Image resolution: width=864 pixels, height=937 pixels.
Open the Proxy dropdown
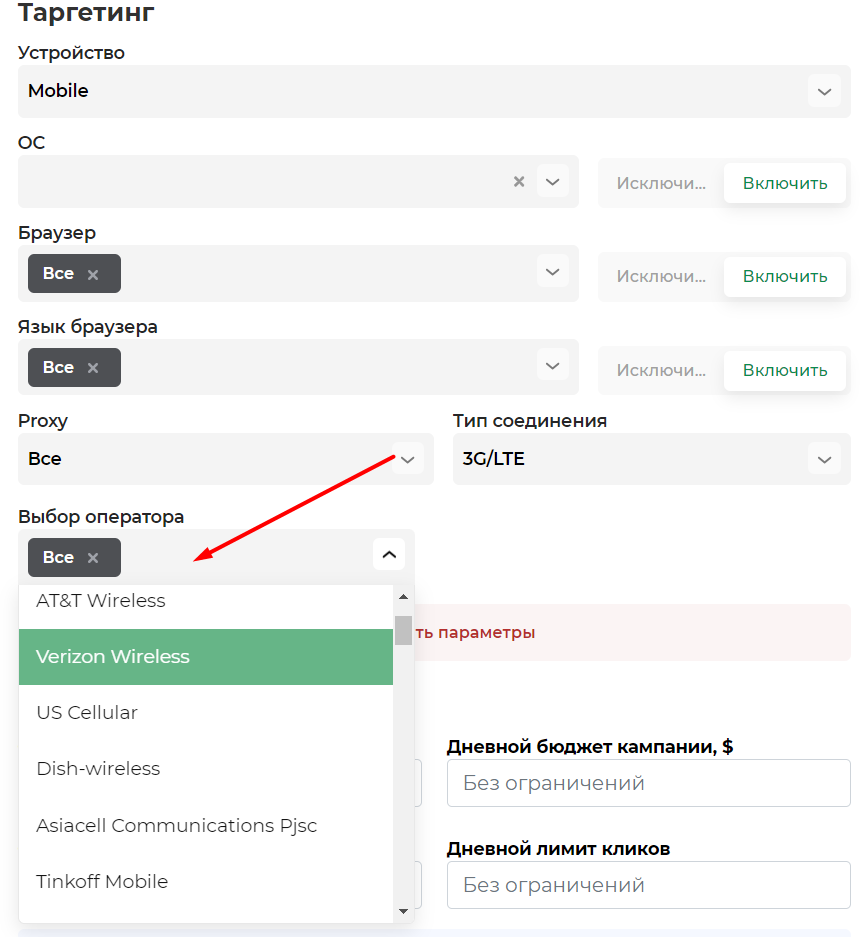pos(225,459)
